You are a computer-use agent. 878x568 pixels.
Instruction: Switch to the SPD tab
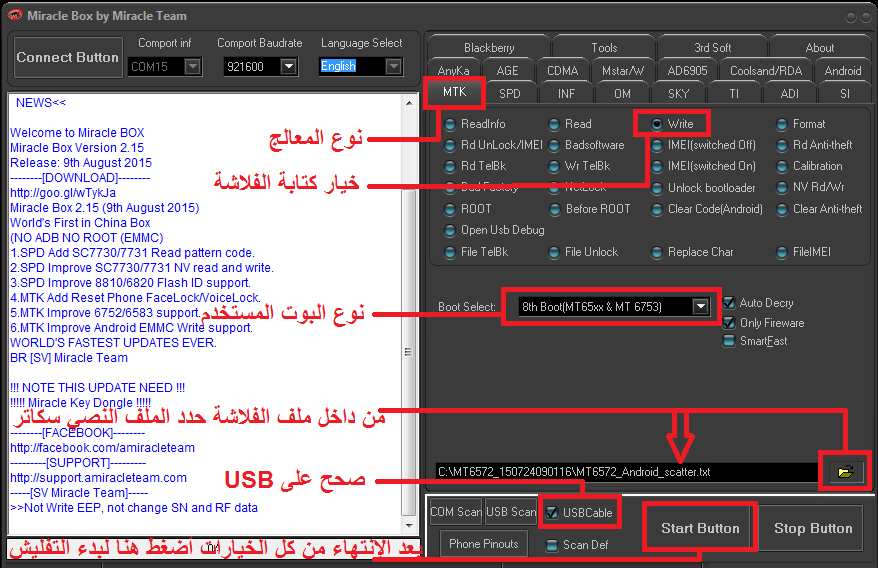(510, 94)
